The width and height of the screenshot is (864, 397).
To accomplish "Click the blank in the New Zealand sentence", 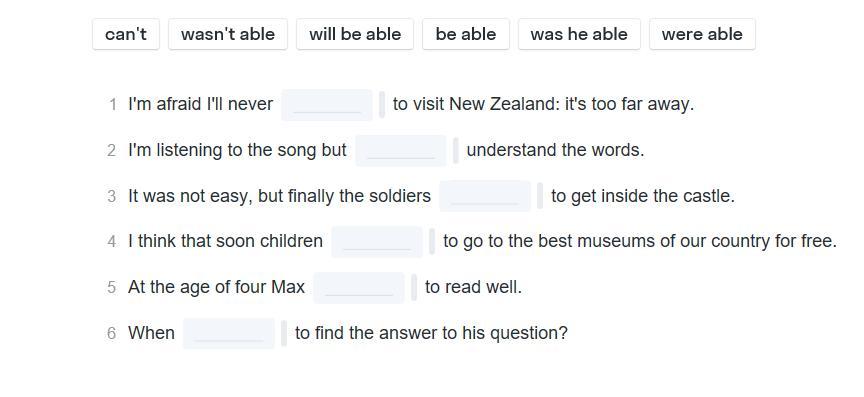I will (327, 105).
